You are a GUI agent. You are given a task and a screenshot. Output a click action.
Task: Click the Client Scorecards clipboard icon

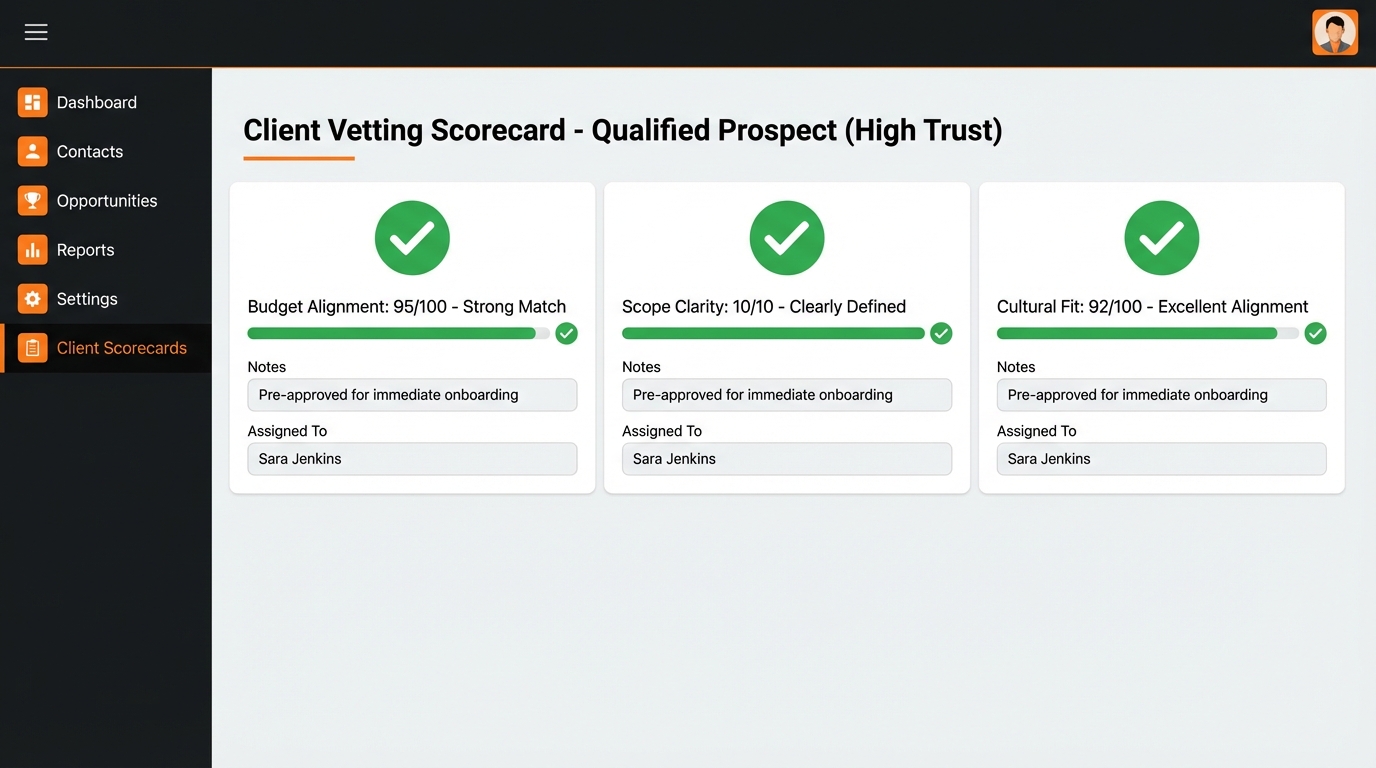point(32,348)
